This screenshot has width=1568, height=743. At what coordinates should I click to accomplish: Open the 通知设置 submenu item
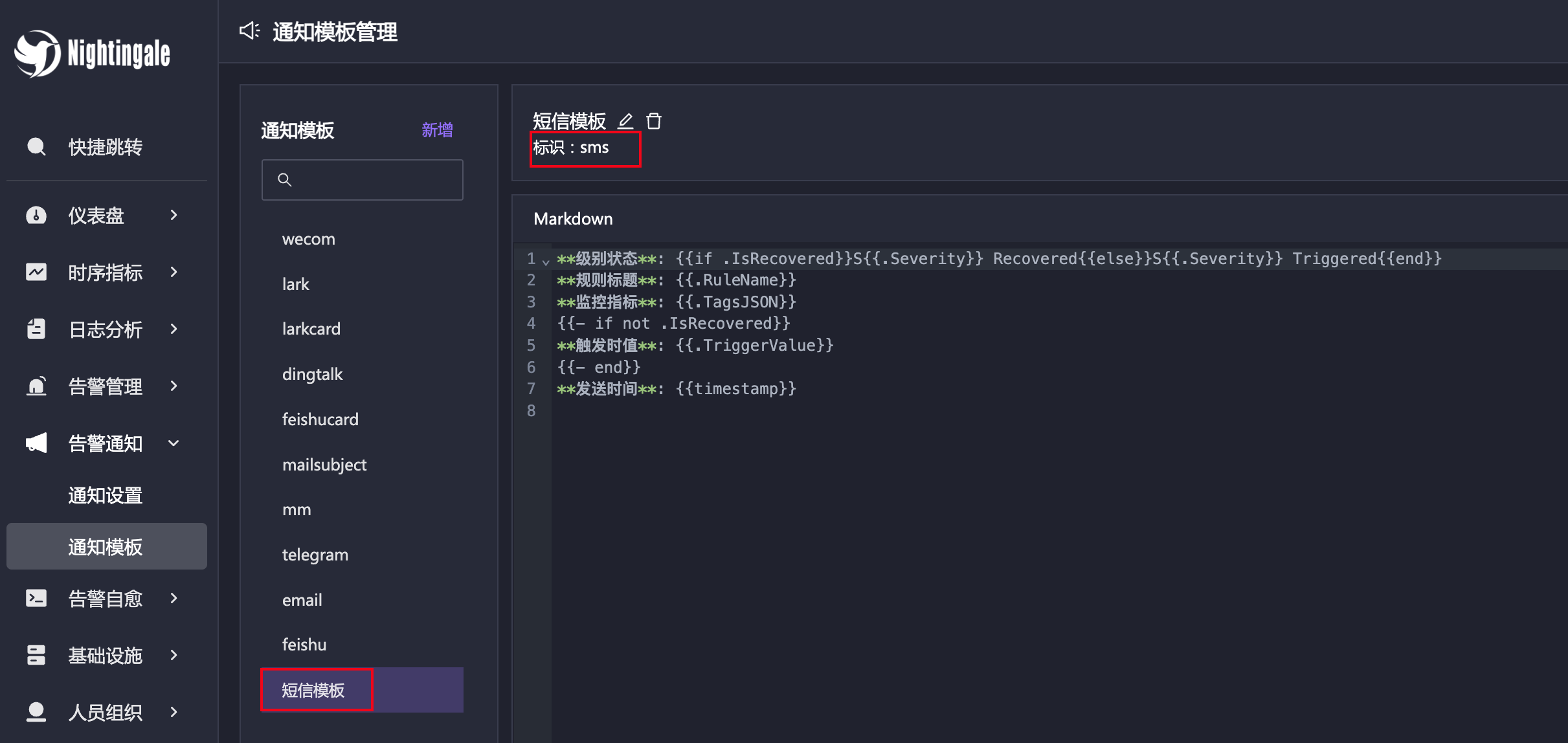click(x=106, y=495)
